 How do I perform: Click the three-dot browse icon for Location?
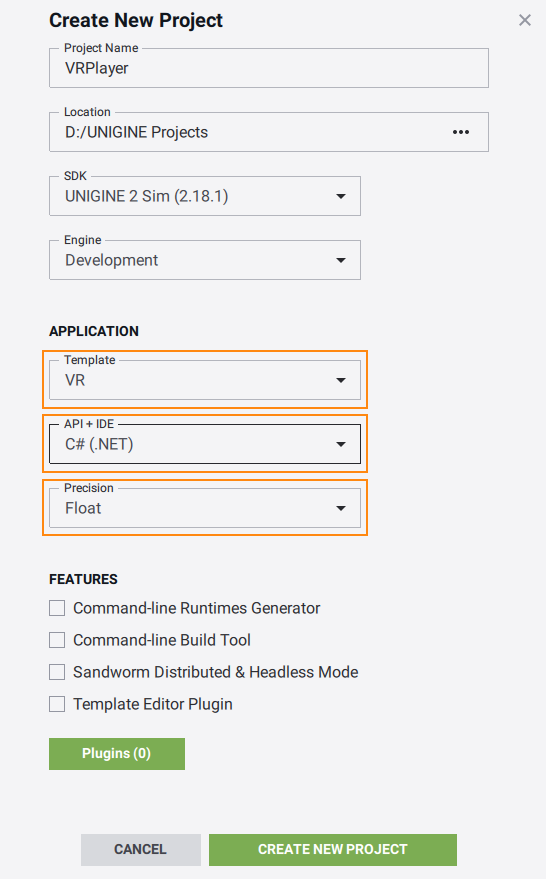[x=461, y=132]
